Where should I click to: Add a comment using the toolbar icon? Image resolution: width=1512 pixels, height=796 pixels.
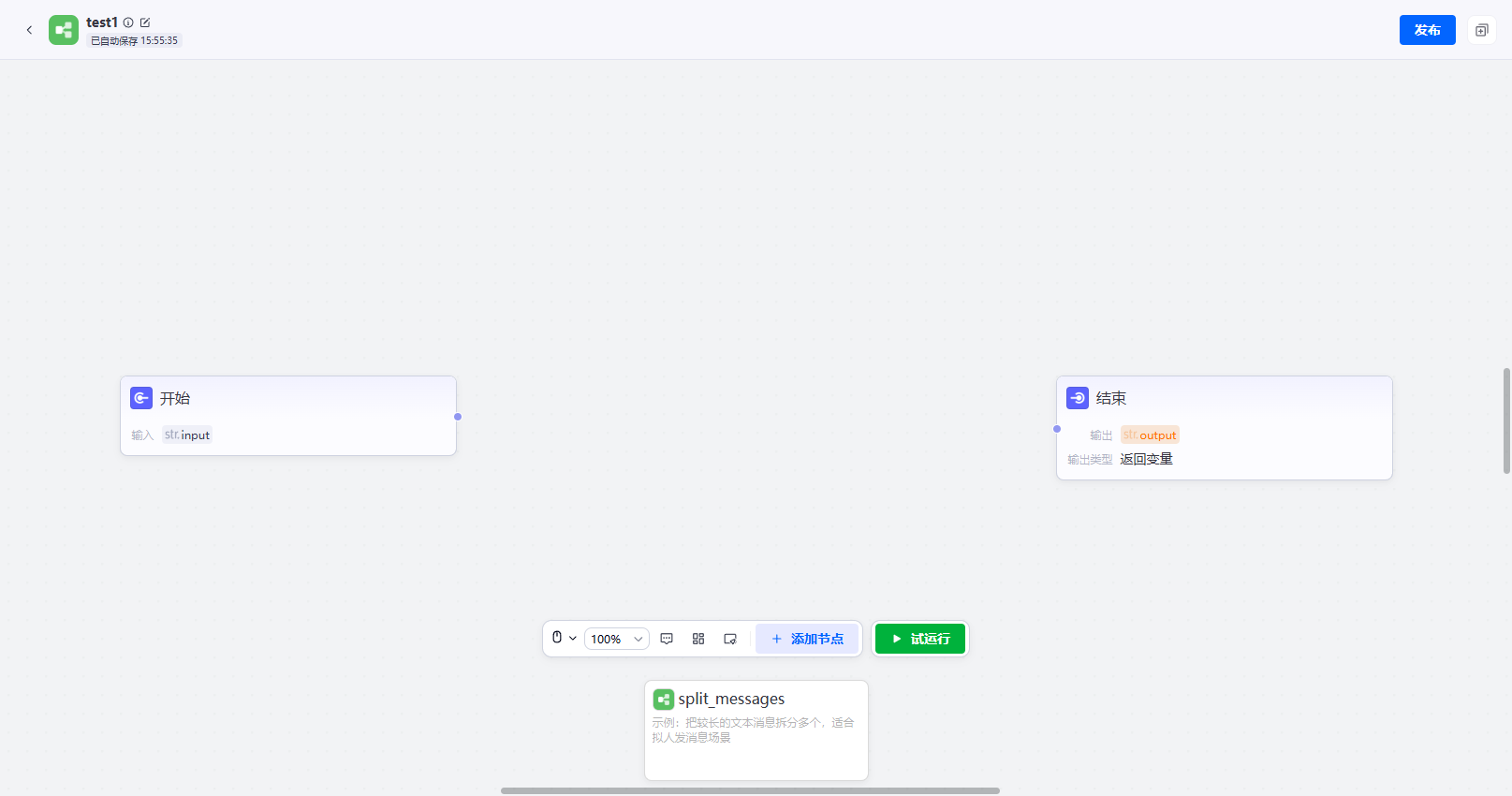(x=667, y=639)
